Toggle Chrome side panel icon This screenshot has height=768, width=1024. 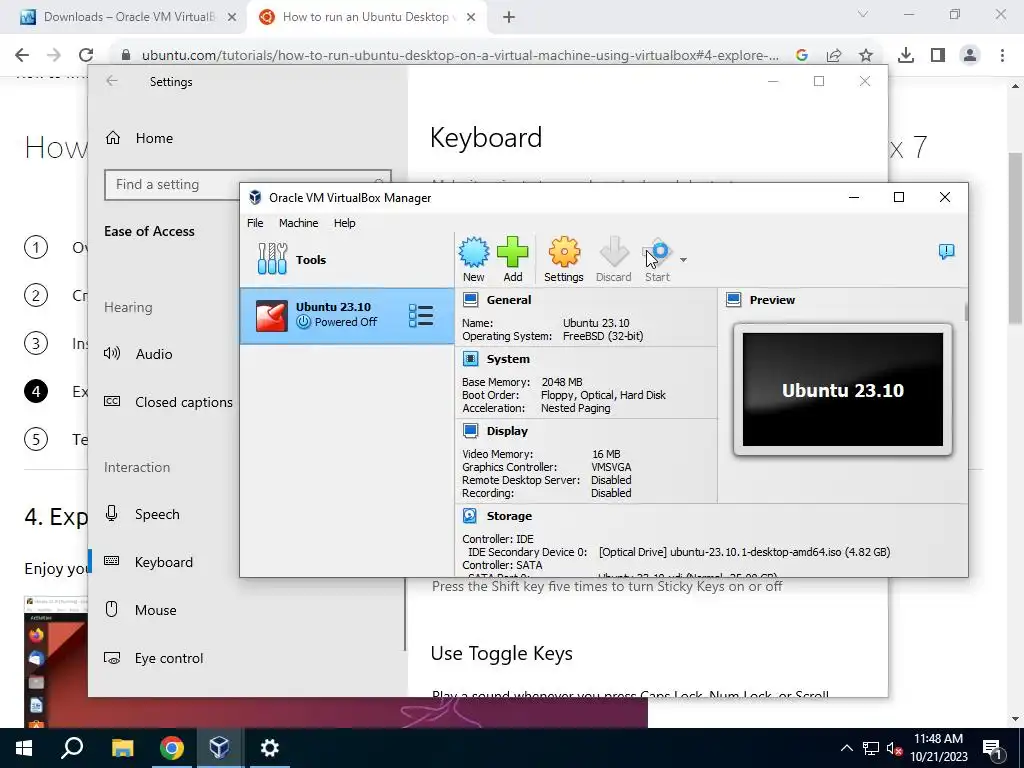click(938, 55)
